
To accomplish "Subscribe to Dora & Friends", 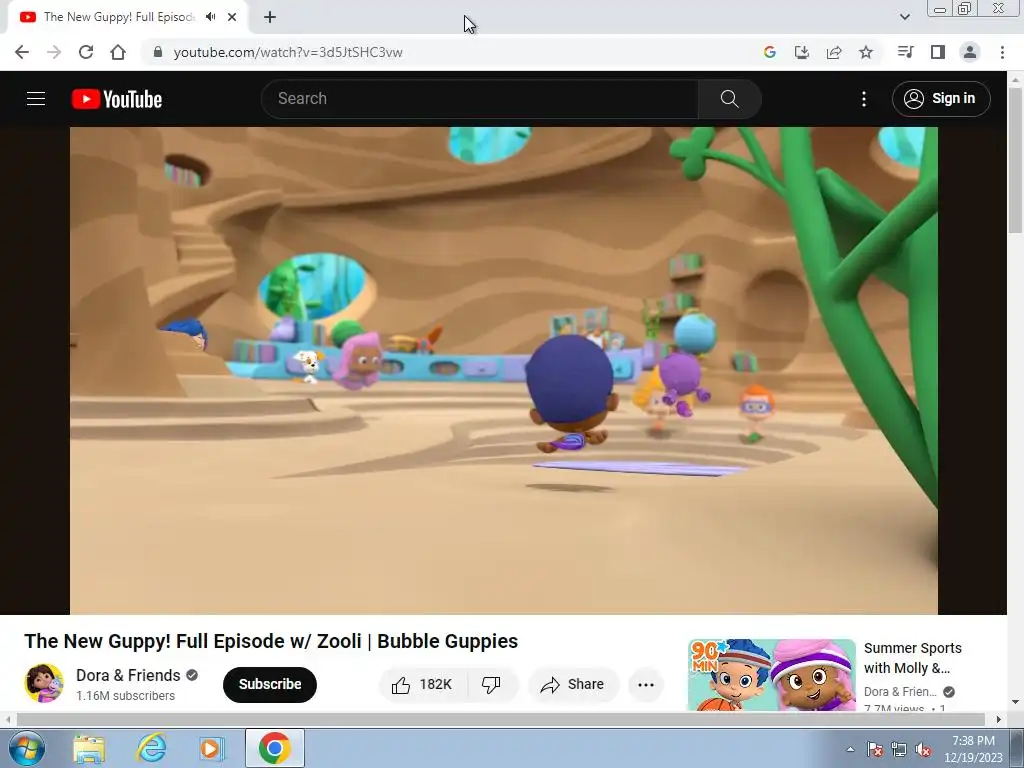I will pos(270,684).
